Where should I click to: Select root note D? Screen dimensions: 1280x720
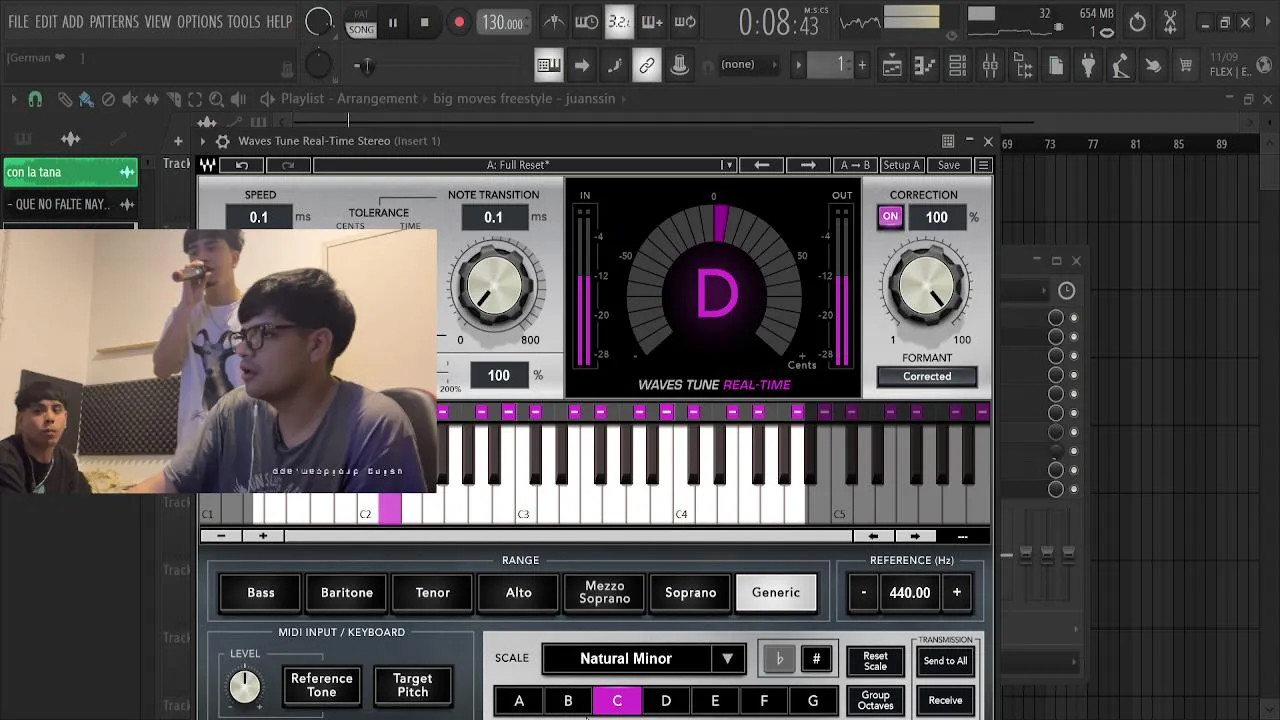666,702
